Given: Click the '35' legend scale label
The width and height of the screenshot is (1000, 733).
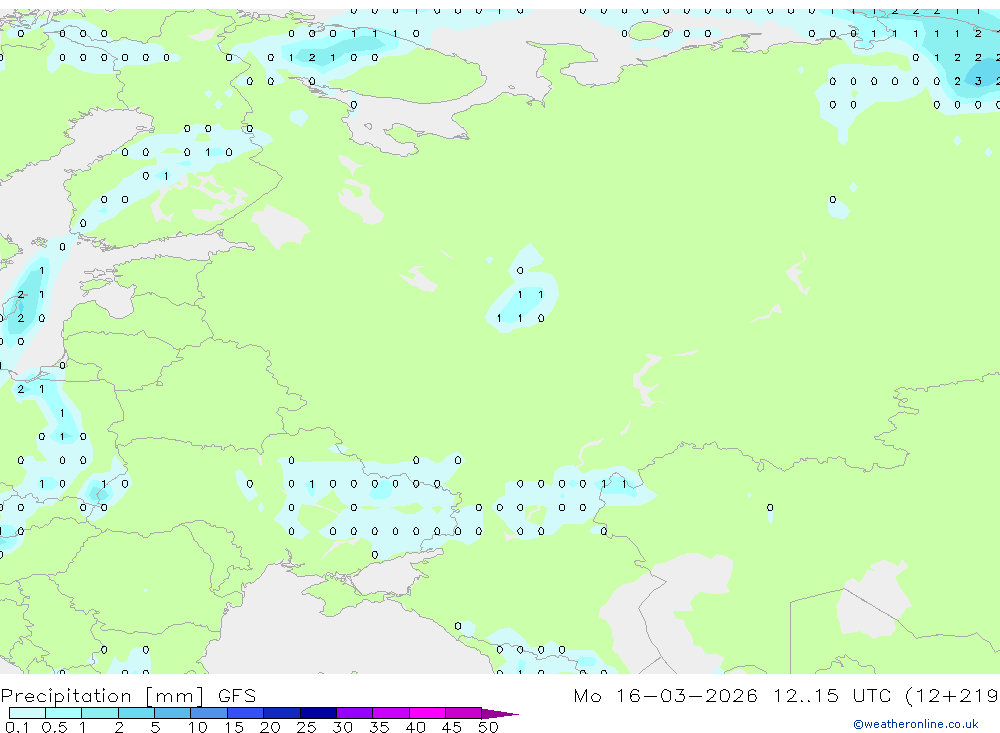Looking at the screenshot, I should [379, 727].
